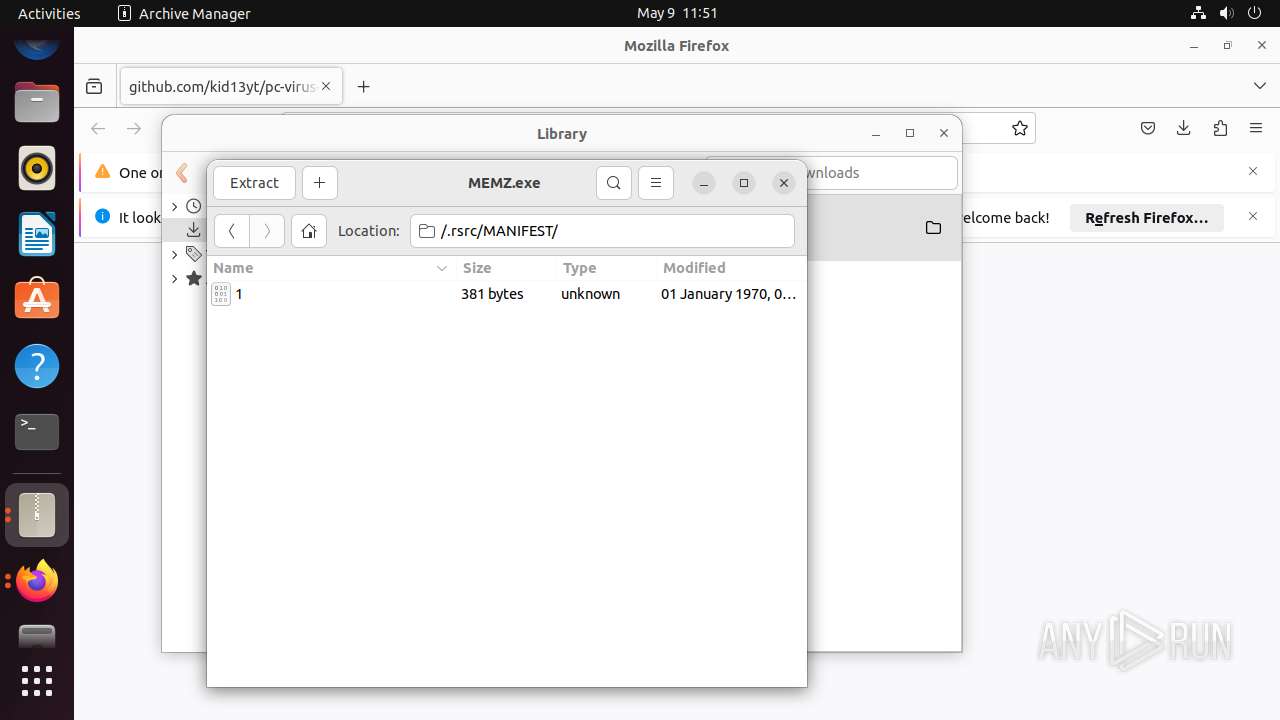Open network status in system tray
Screen dimensions: 1280x720
[1199, 13]
